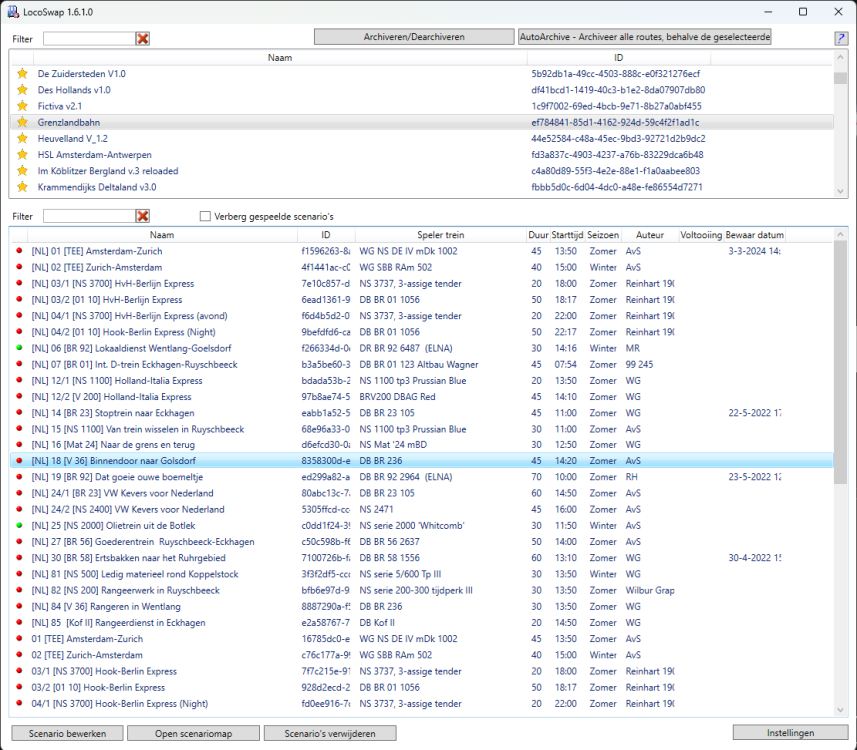Clear the scenario filter with red X
The image size is (857, 750).
click(143, 216)
